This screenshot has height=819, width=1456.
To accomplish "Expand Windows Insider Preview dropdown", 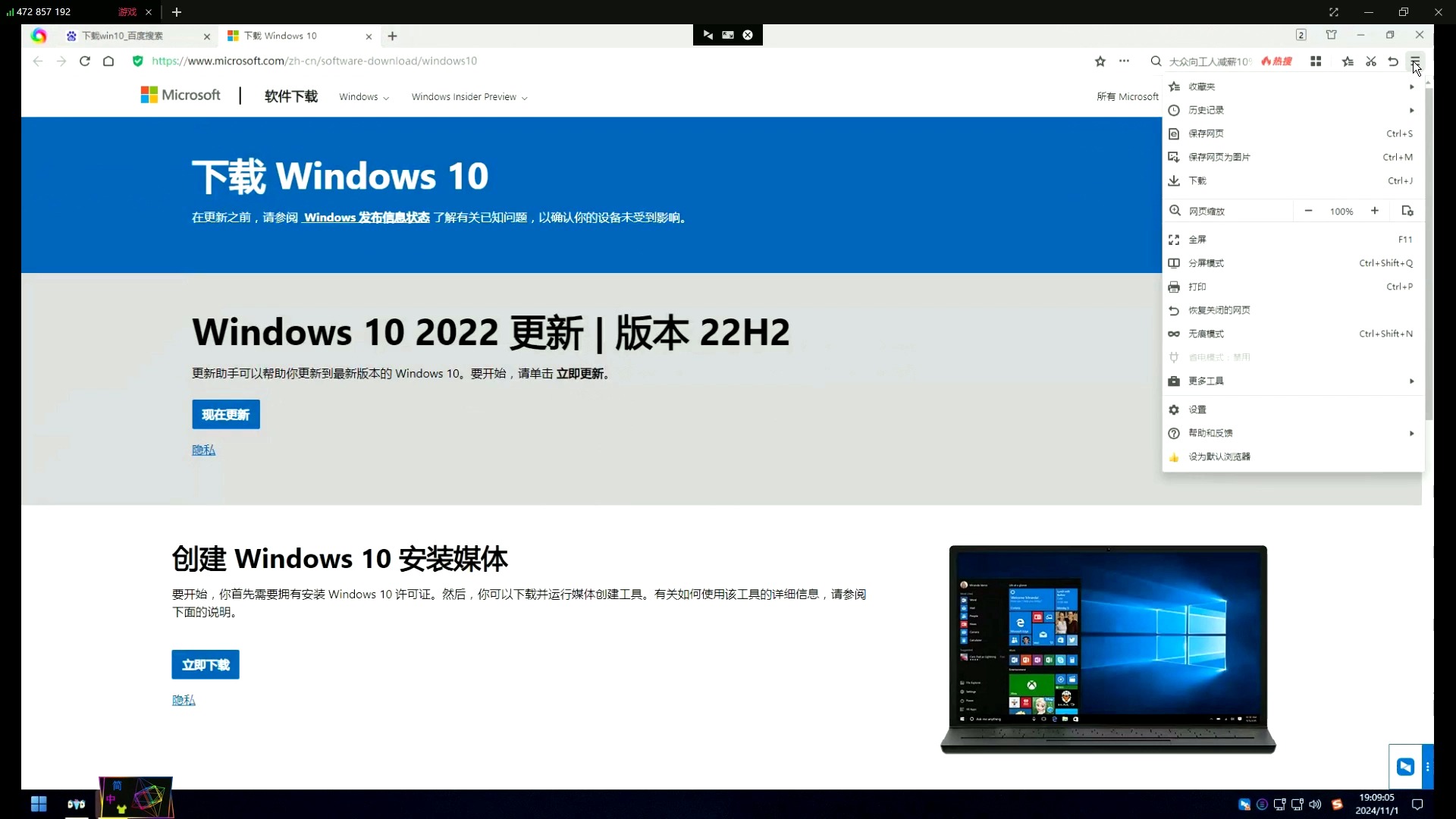I will 469,97.
